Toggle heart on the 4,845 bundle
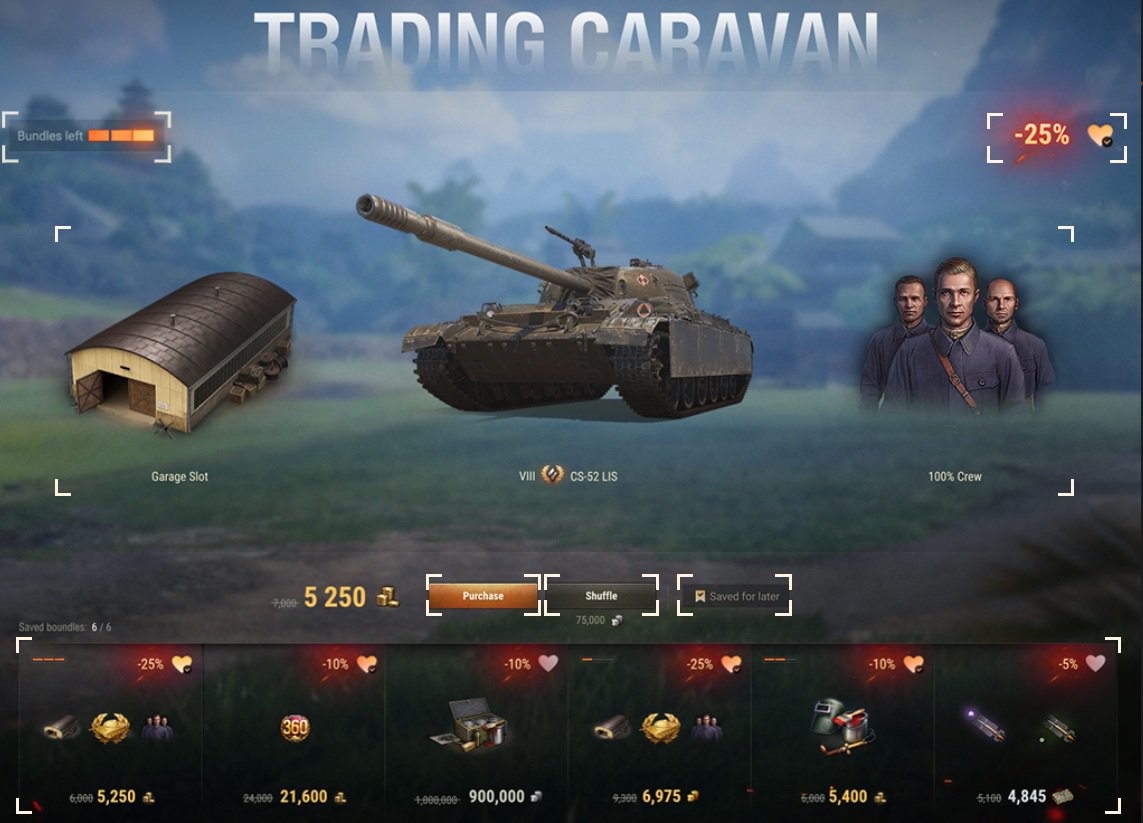The image size is (1143, 823). (x=1096, y=663)
